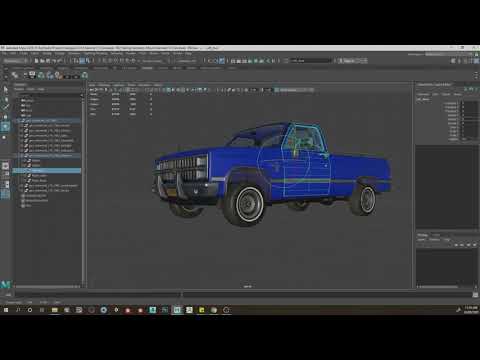Toggle the Attribute Editor sidebar icon
Screen dimensions: 480x360
(x=466, y=61)
